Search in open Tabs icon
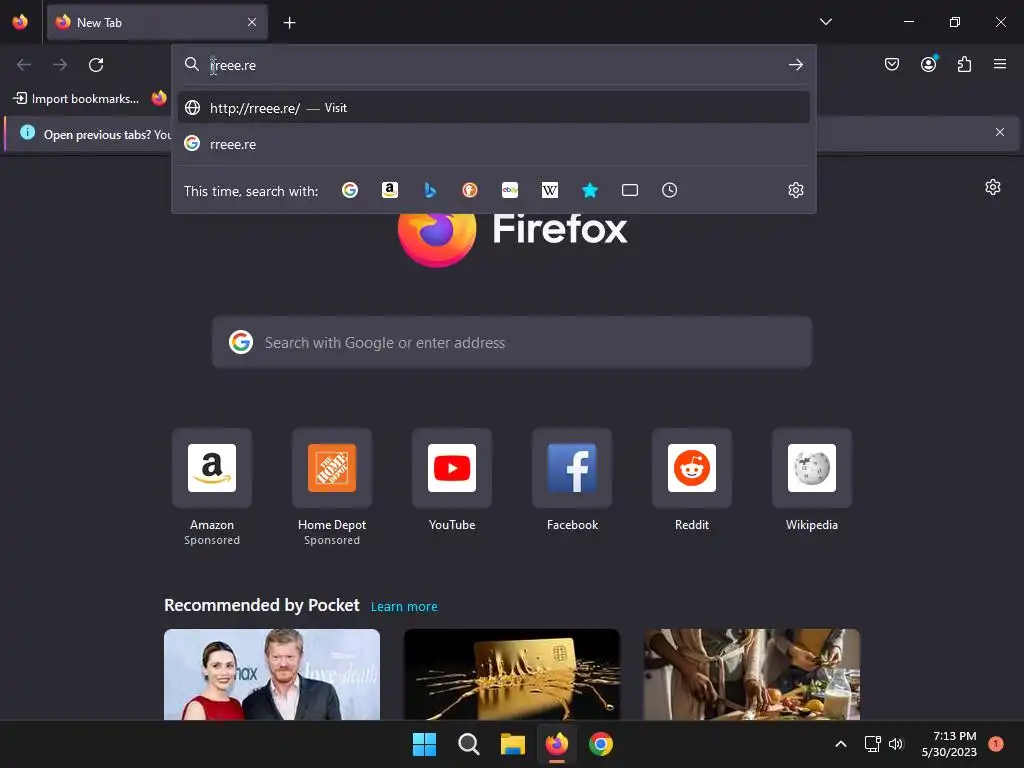 (x=630, y=190)
